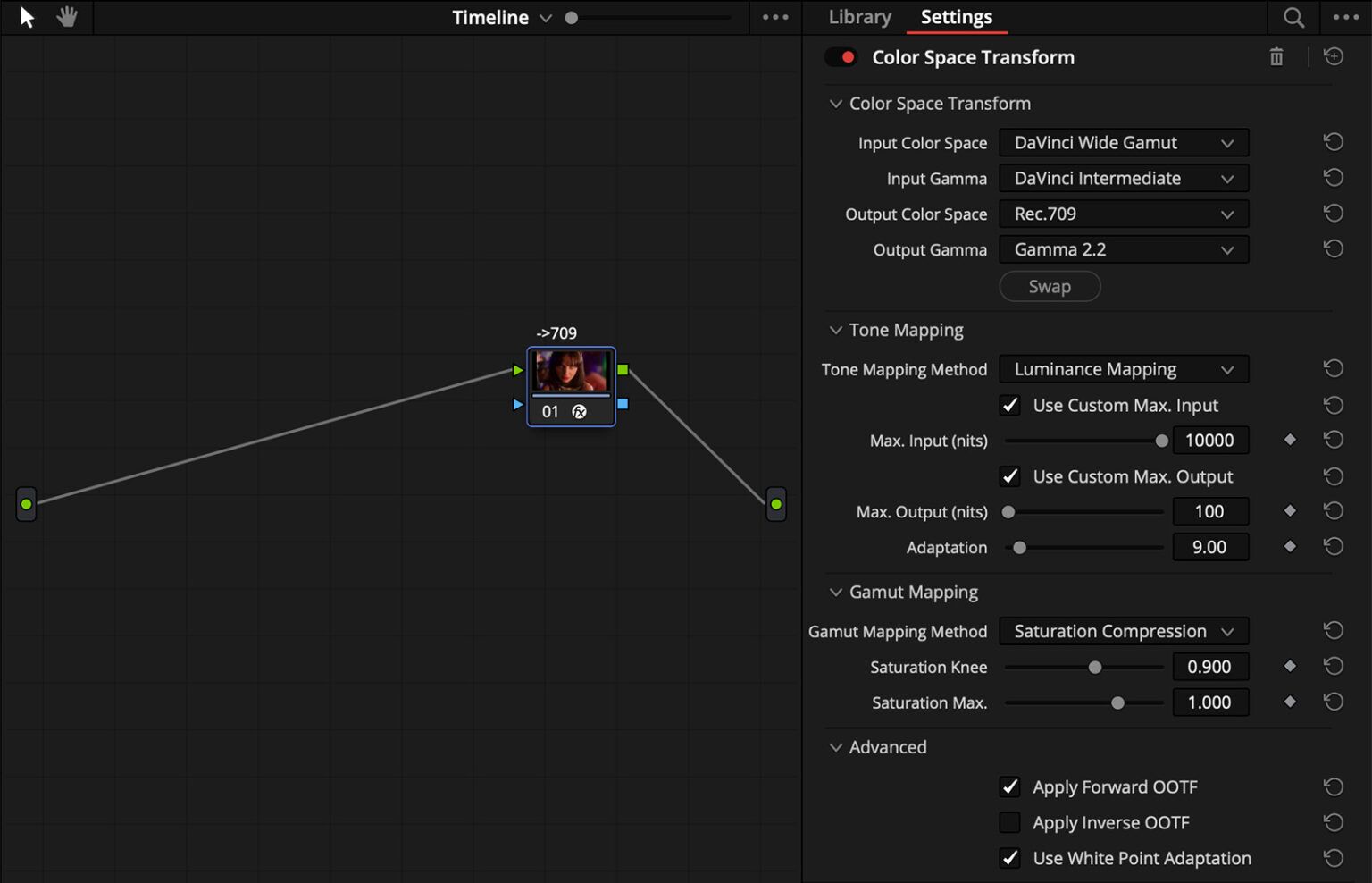Toggle the Color Space Transform bypass switch
The width and height of the screenshot is (1372, 883).
841,56
